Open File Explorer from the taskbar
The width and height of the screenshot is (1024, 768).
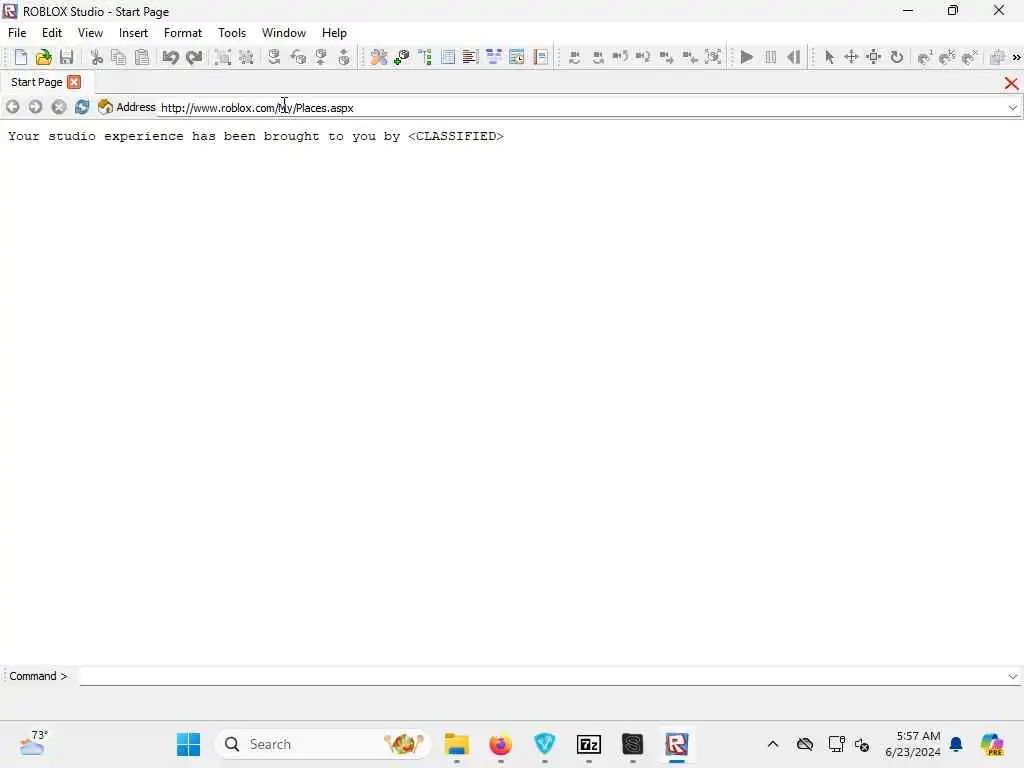[456, 744]
